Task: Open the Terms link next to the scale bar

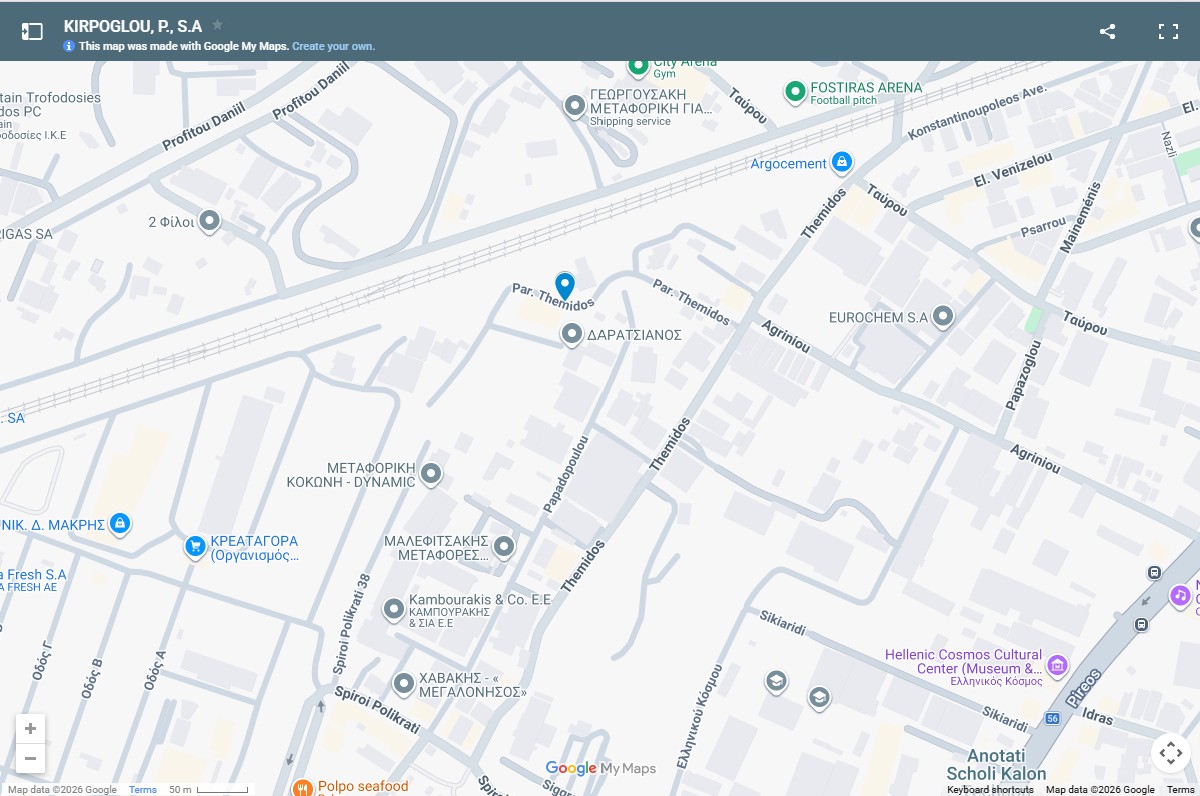Action: pyautogui.click(x=143, y=790)
